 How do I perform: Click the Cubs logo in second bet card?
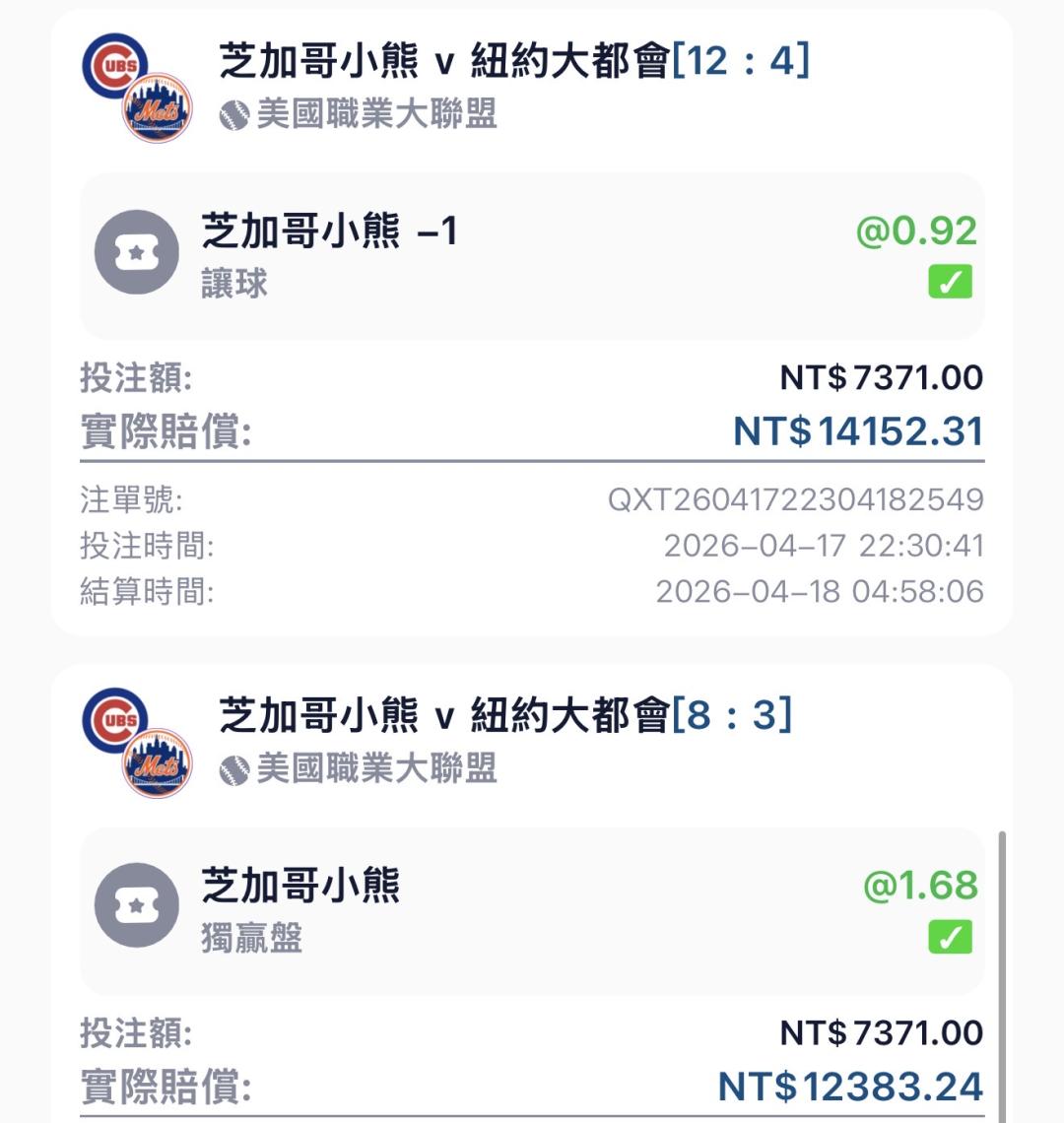coord(114,720)
